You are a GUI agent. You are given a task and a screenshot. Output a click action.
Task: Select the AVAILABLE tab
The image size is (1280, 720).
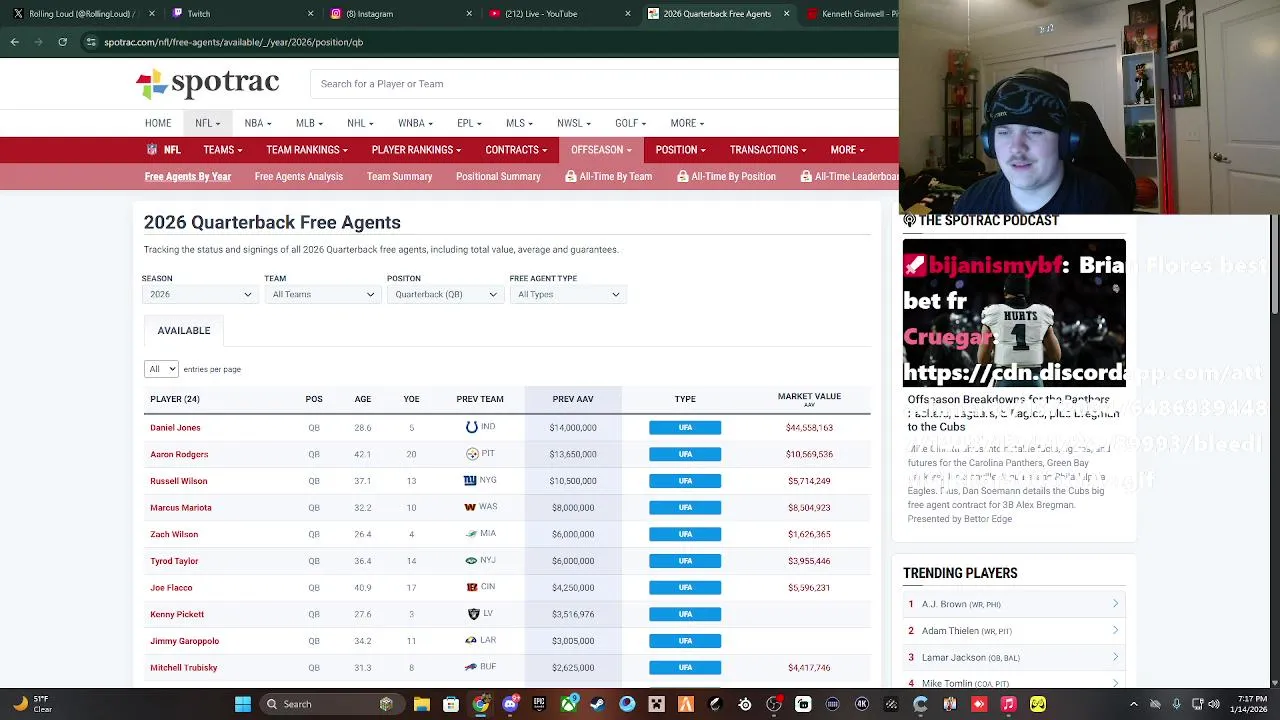[184, 330]
